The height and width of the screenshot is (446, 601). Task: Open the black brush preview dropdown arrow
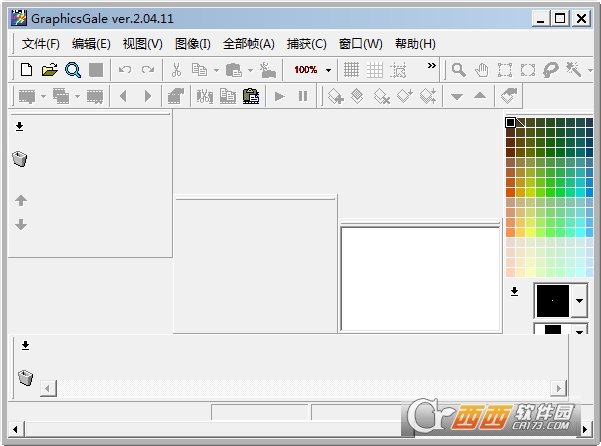click(579, 300)
